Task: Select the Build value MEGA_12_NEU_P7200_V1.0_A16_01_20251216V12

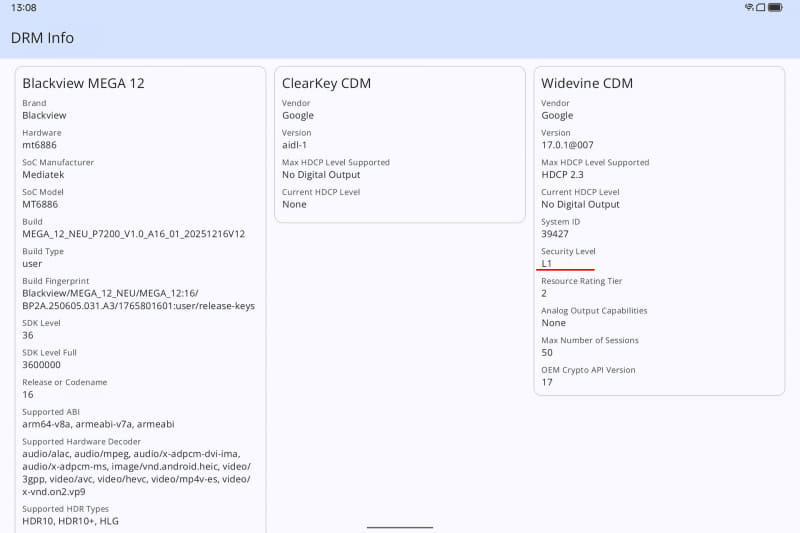Action: [x=134, y=234]
